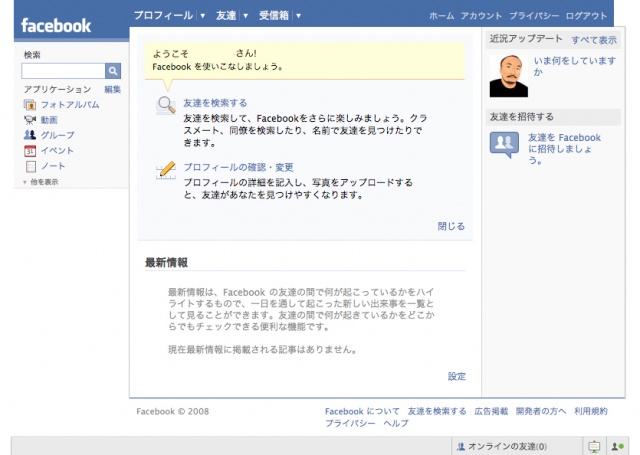
Task: Click the search magnifier button
Action: [113, 71]
